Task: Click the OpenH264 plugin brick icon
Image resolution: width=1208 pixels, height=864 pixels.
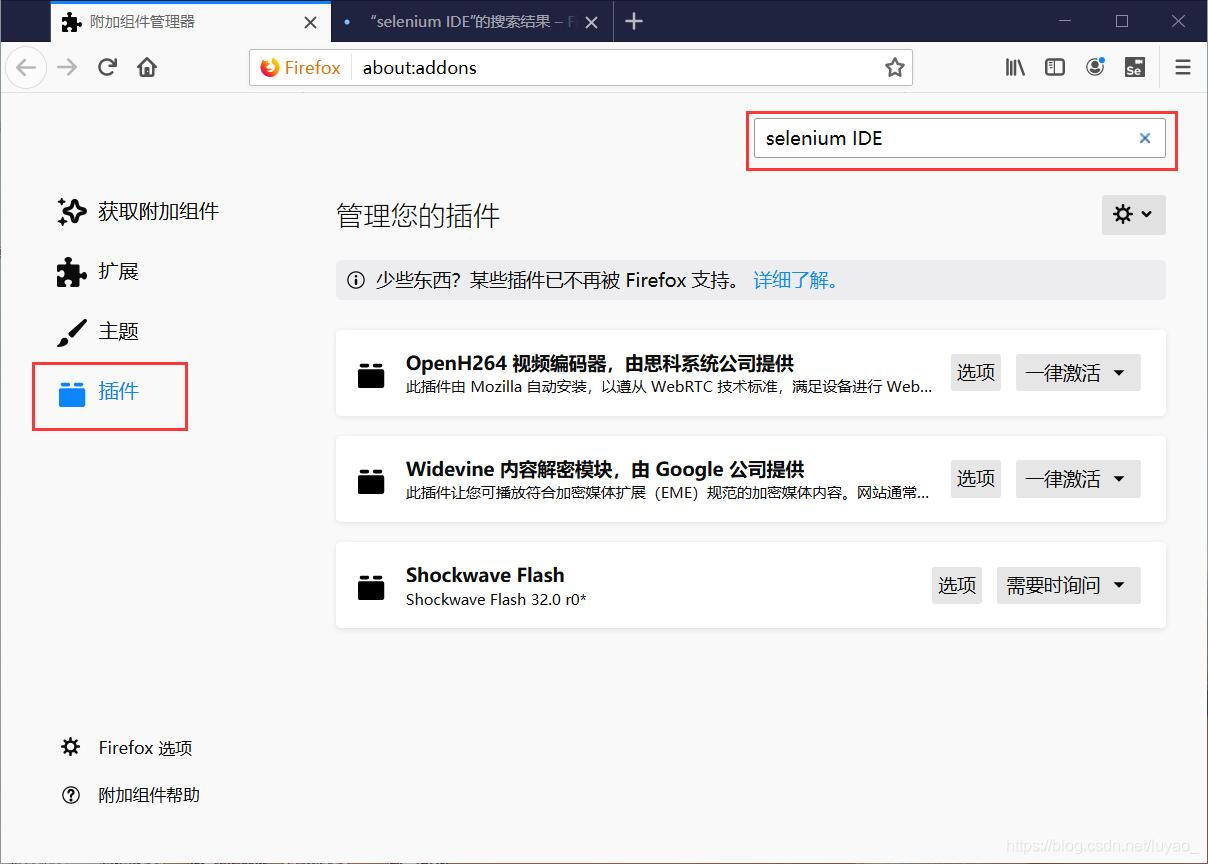Action: tap(371, 374)
